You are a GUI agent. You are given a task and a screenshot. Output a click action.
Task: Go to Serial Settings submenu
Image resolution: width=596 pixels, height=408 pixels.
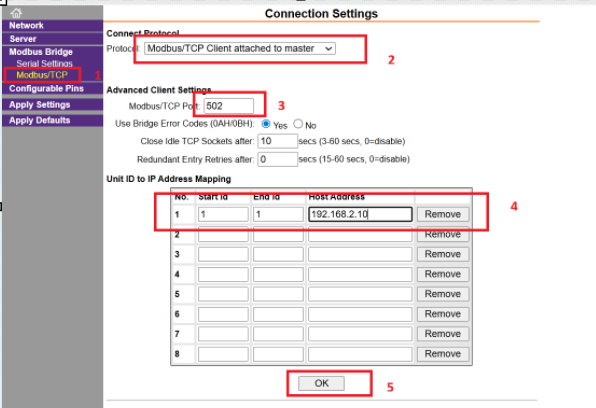point(44,63)
